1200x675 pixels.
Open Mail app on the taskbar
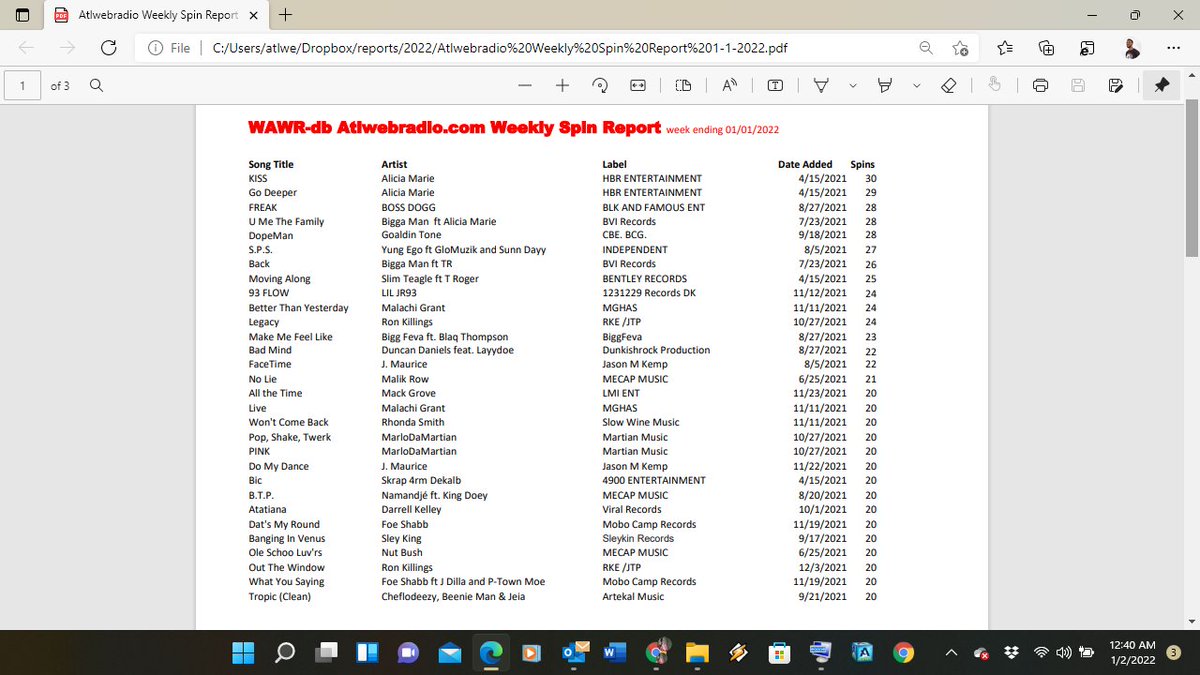click(450, 653)
